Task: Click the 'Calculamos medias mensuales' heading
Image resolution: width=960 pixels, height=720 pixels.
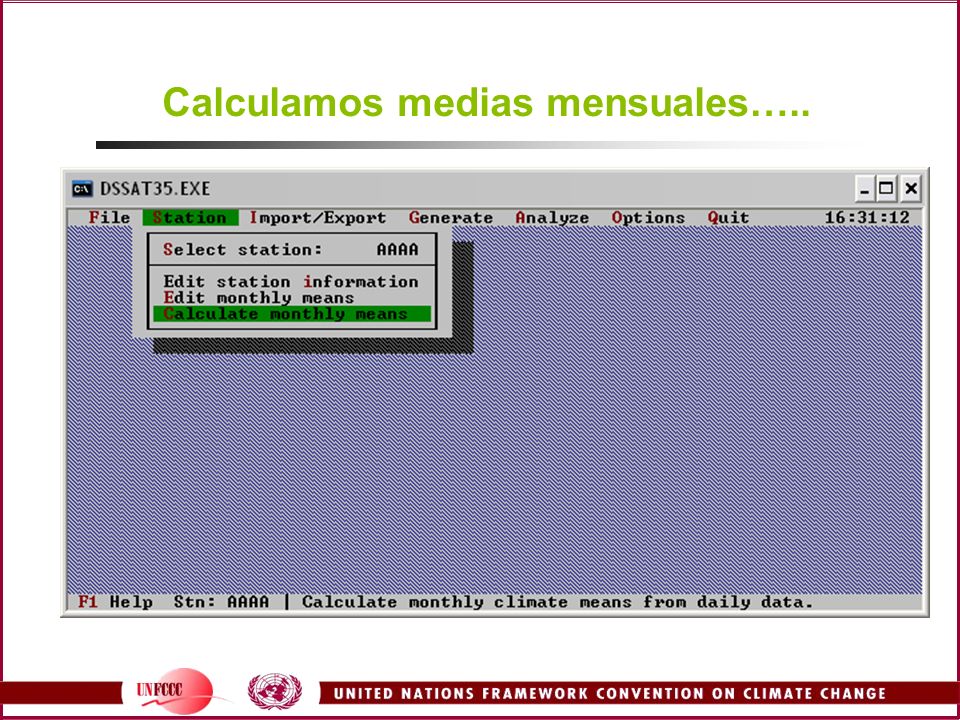Action: click(x=487, y=102)
